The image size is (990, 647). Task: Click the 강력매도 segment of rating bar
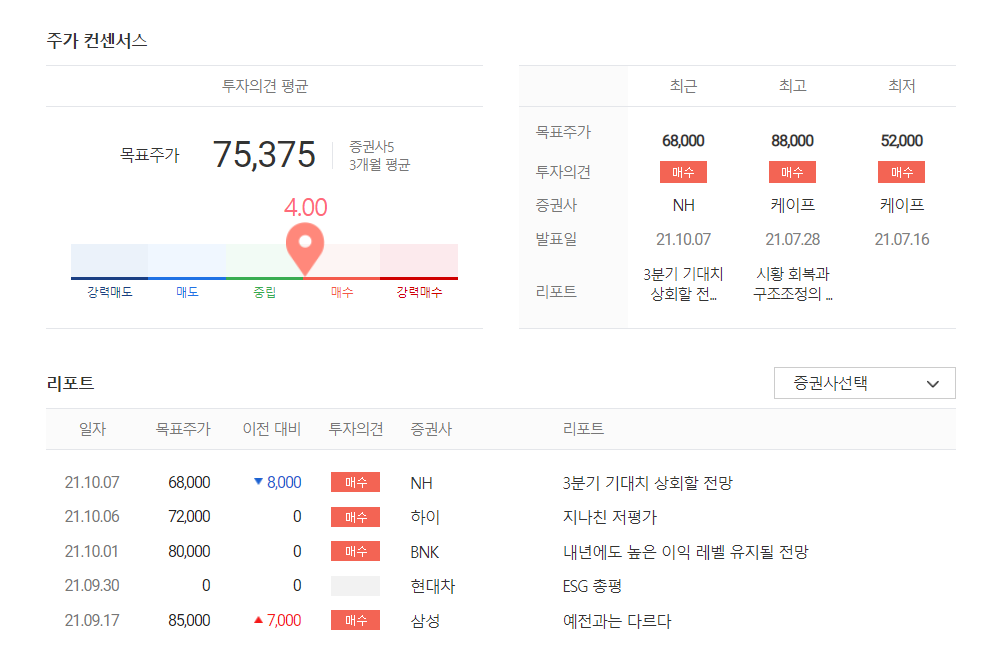(x=109, y=261)
